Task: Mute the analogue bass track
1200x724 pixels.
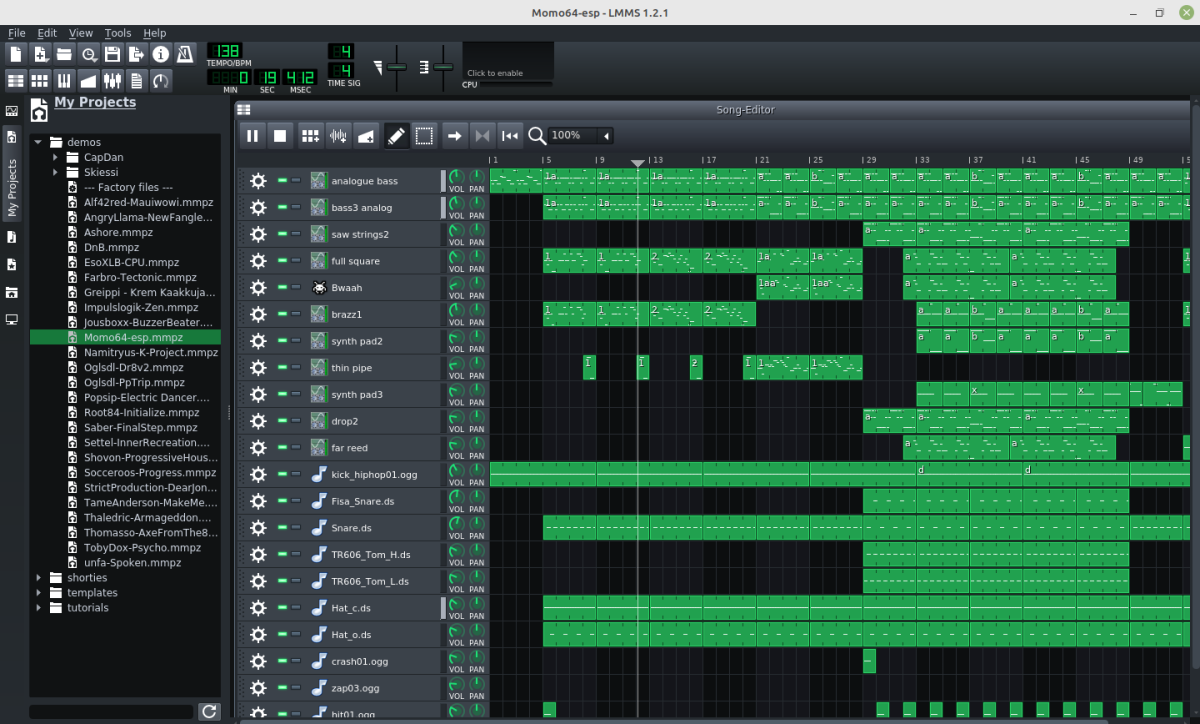Action: coord(283,180)
